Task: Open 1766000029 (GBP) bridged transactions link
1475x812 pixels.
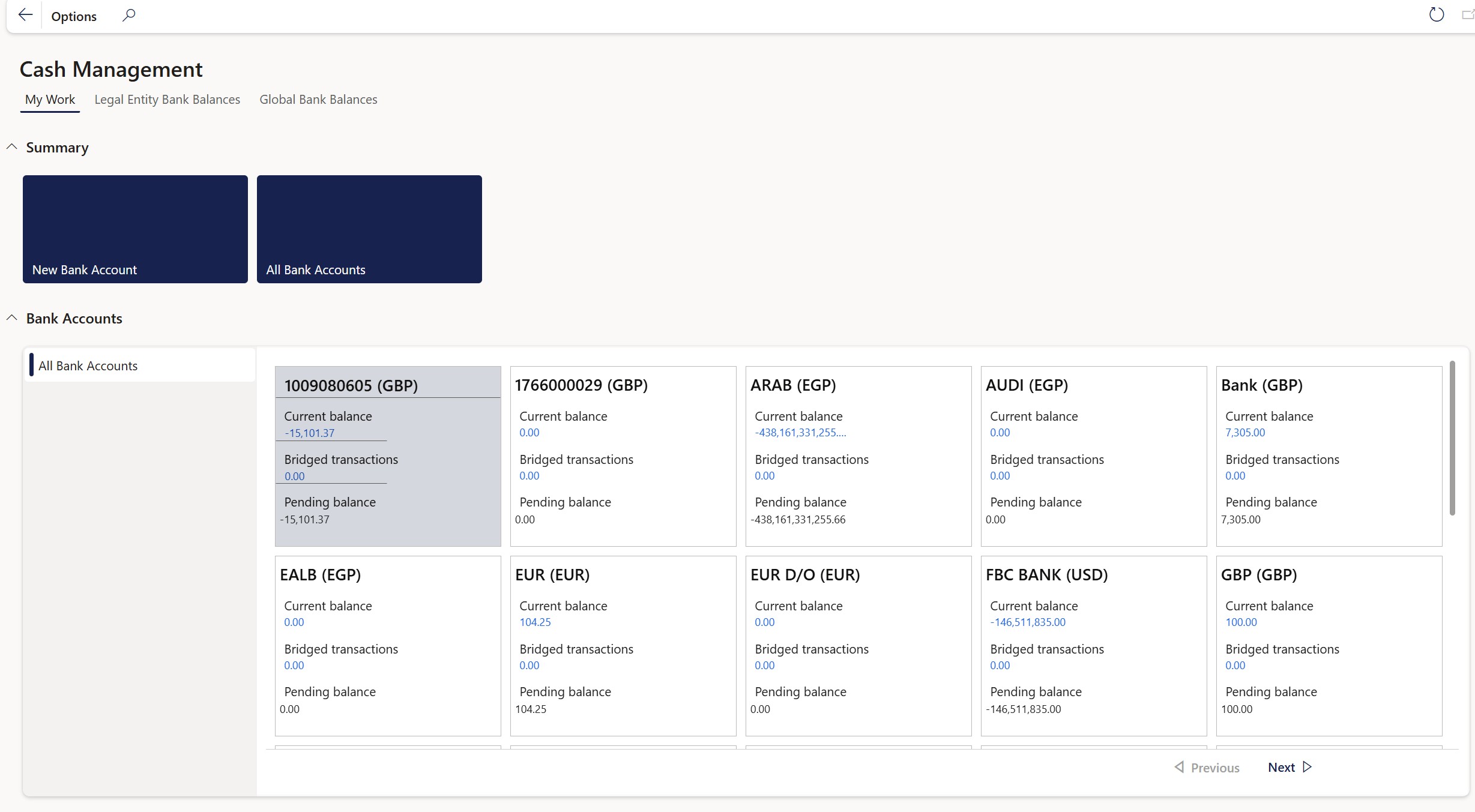Action: pos(529,476)
